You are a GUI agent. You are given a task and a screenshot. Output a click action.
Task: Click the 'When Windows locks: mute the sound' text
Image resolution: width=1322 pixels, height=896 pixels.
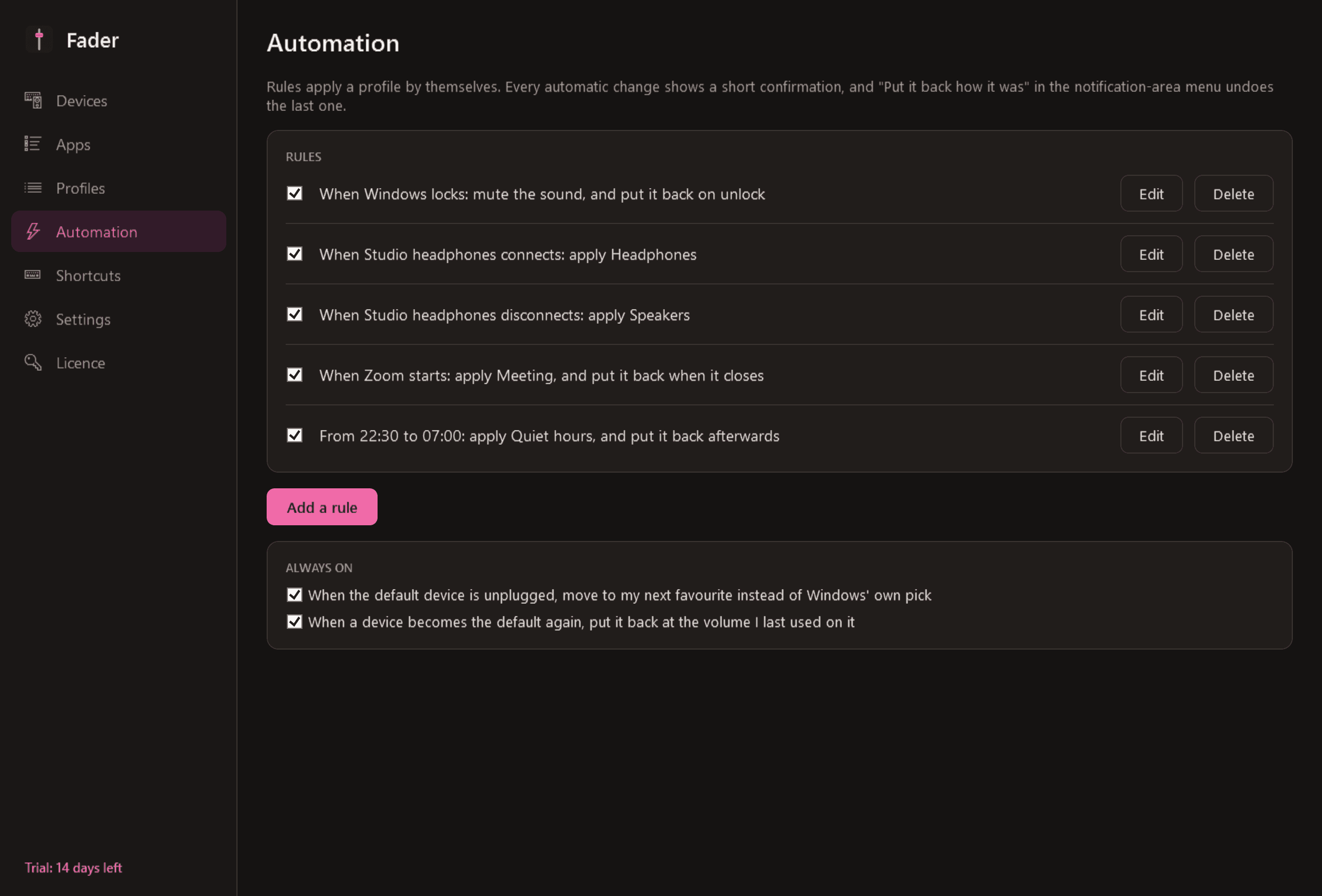tap(452, 194)
